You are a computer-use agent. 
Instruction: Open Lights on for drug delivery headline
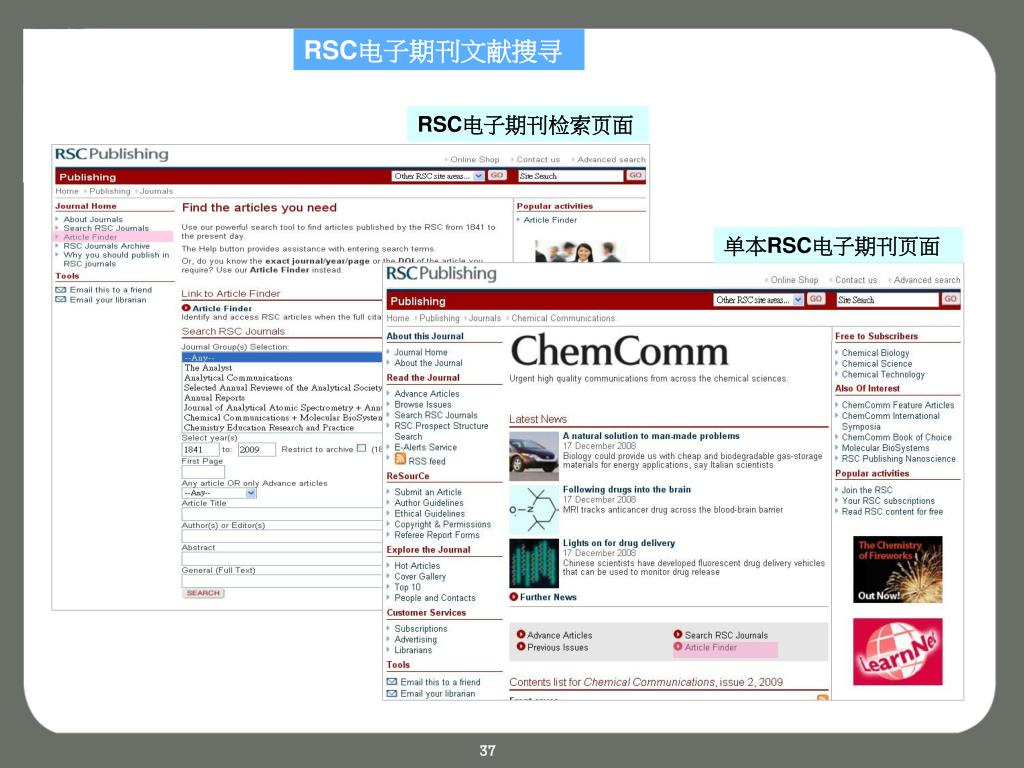pos(618,543)
